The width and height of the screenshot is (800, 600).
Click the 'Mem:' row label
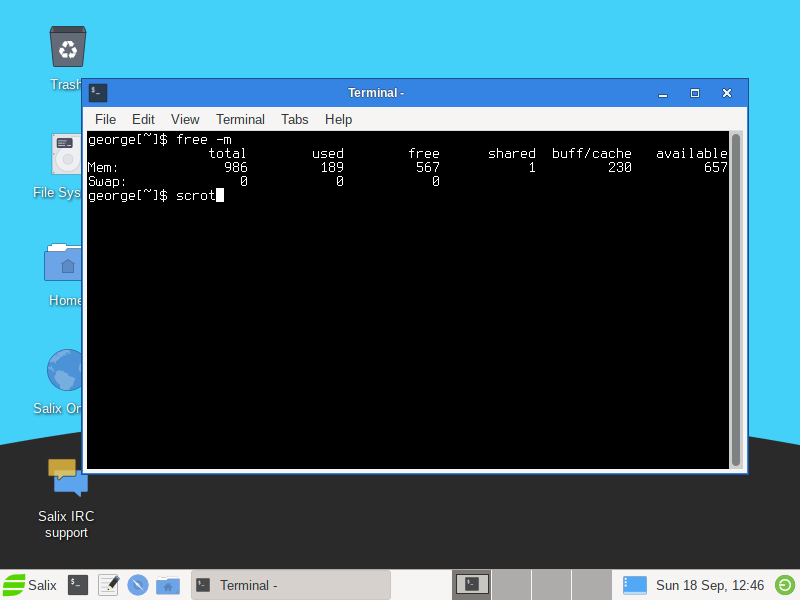pyautogui.click(x=103, y=167)
